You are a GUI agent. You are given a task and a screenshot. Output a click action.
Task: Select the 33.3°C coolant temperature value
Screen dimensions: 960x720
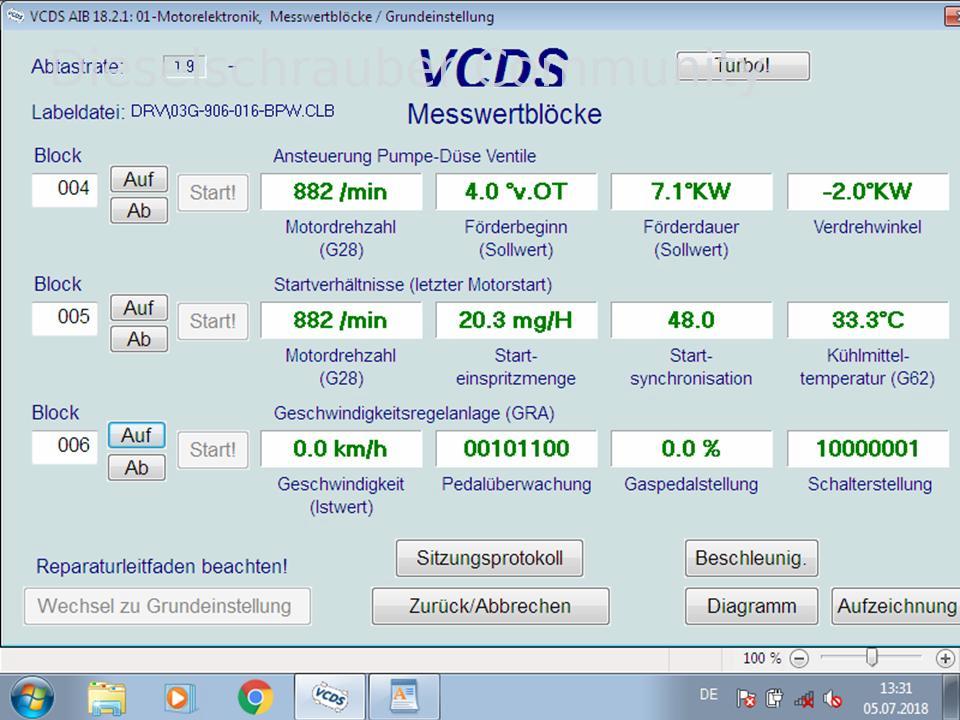pyautogui.click(x=868, y=320)
